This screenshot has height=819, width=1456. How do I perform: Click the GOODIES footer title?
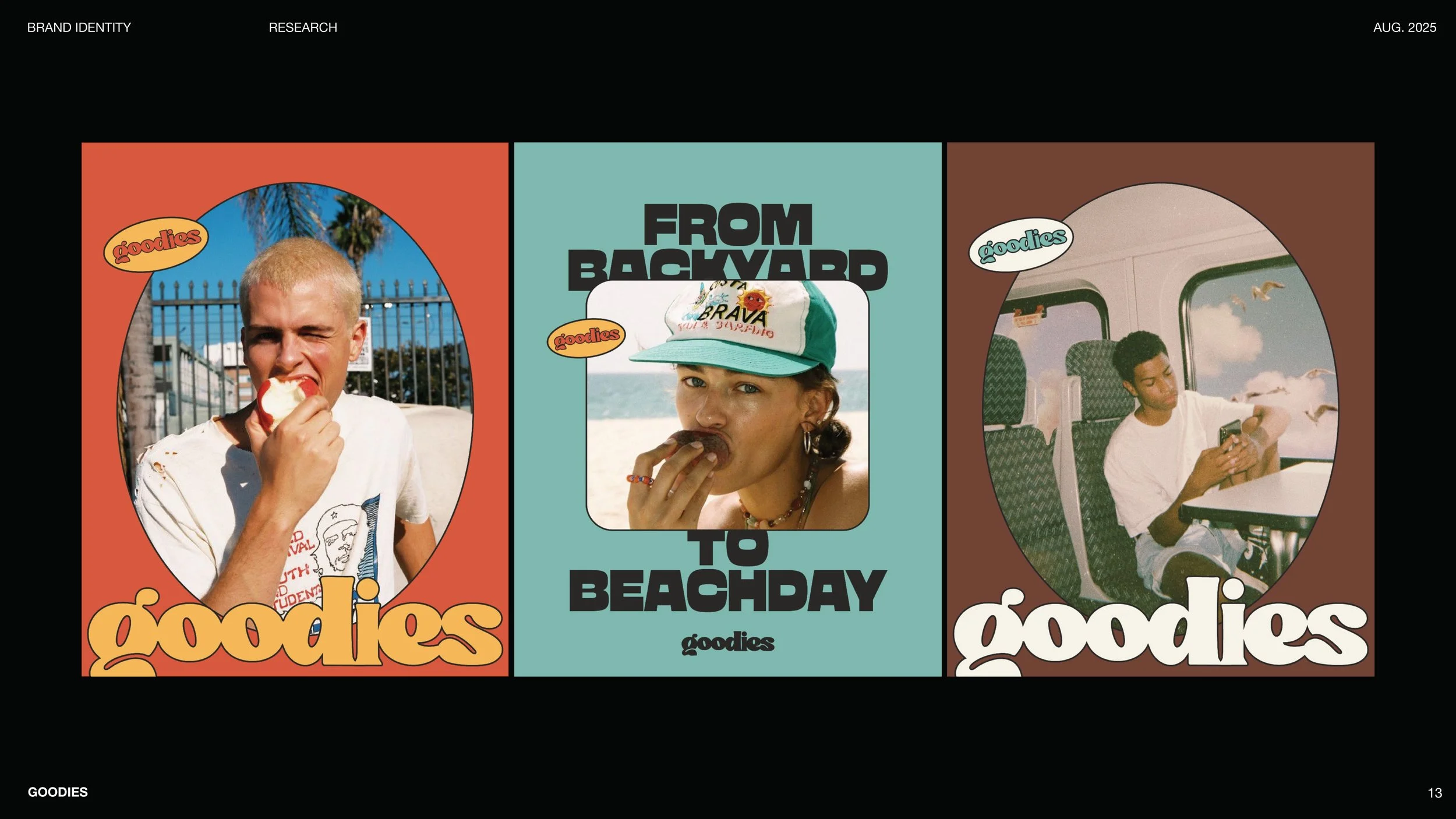pos(58,792)
